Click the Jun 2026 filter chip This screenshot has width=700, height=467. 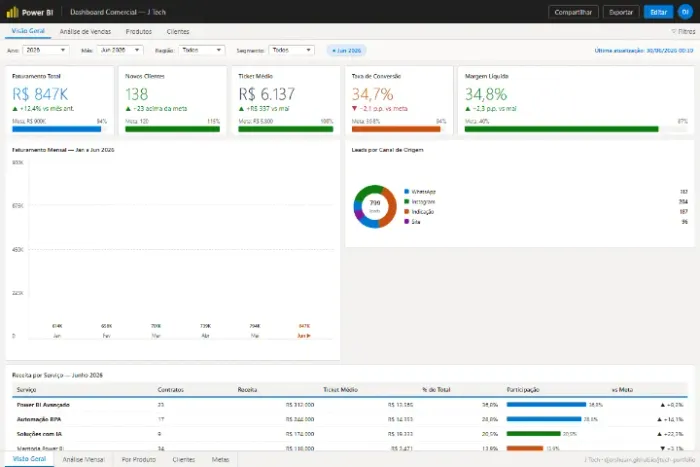[346, 50]
